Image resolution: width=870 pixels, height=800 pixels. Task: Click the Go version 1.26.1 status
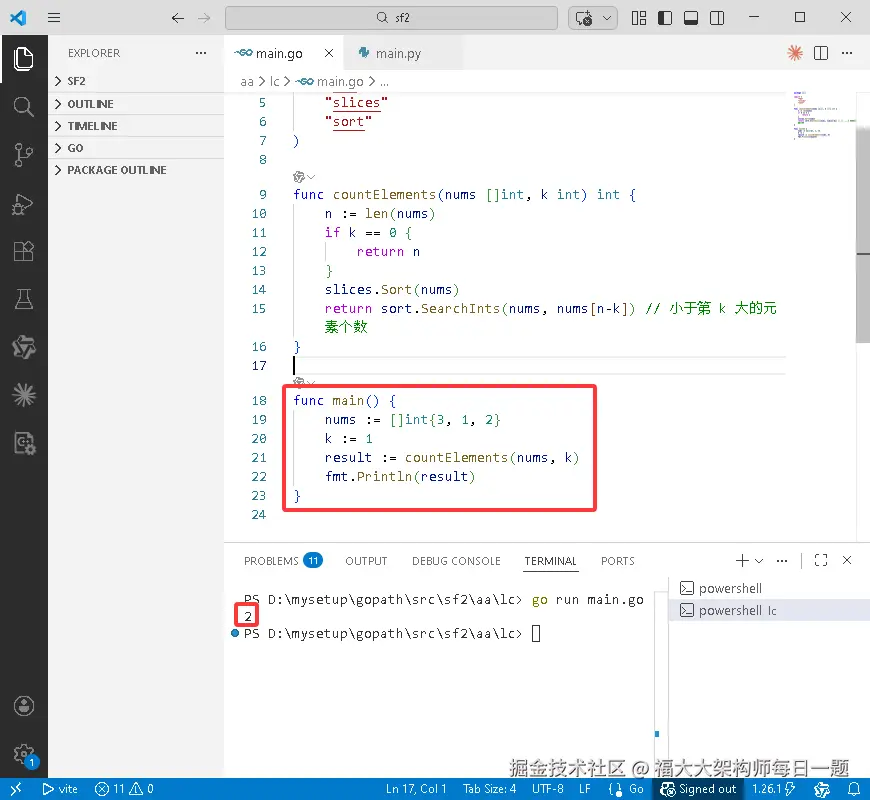[x=773, y=789]
